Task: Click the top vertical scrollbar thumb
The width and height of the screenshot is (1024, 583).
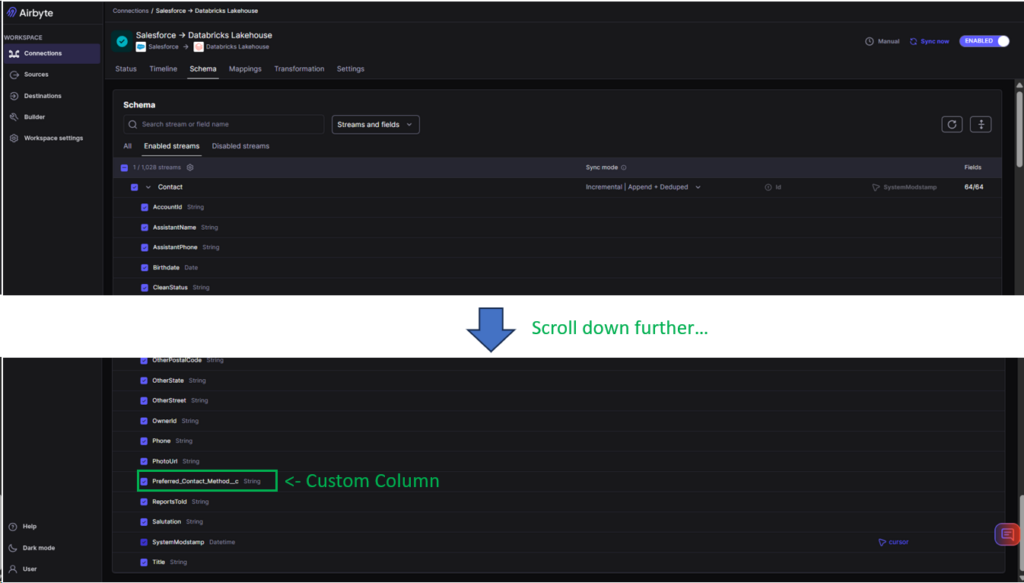Action: tap(1019, 129)
